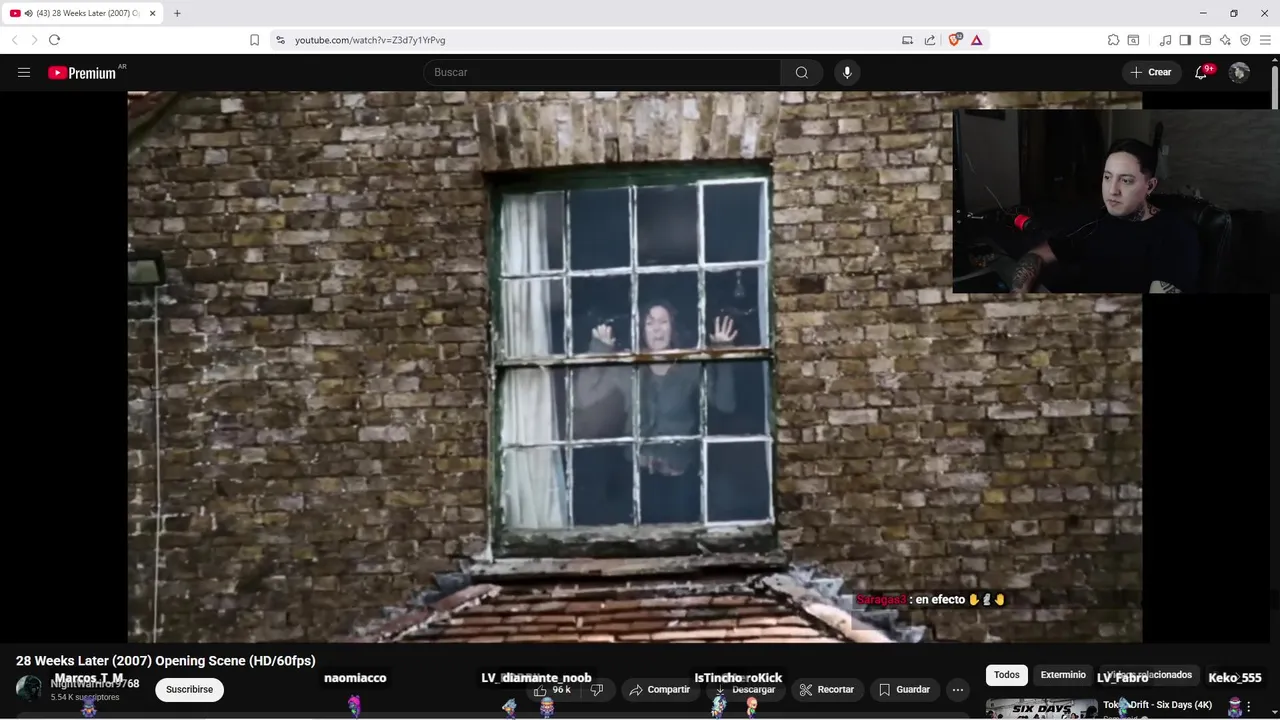Image resolution: width=1280 pixels, height=720 pixels.
Task: Click Recortar clip button
Action: pyautogui.click(x=827, y=690)
